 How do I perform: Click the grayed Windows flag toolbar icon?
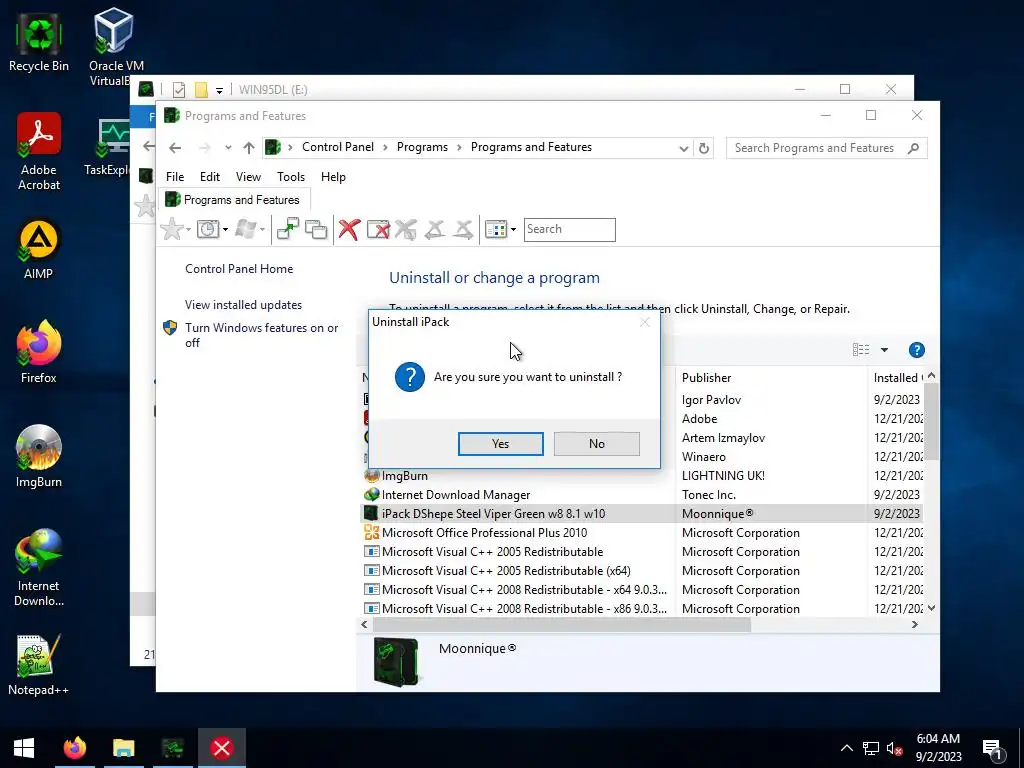[x=246, y=229]
